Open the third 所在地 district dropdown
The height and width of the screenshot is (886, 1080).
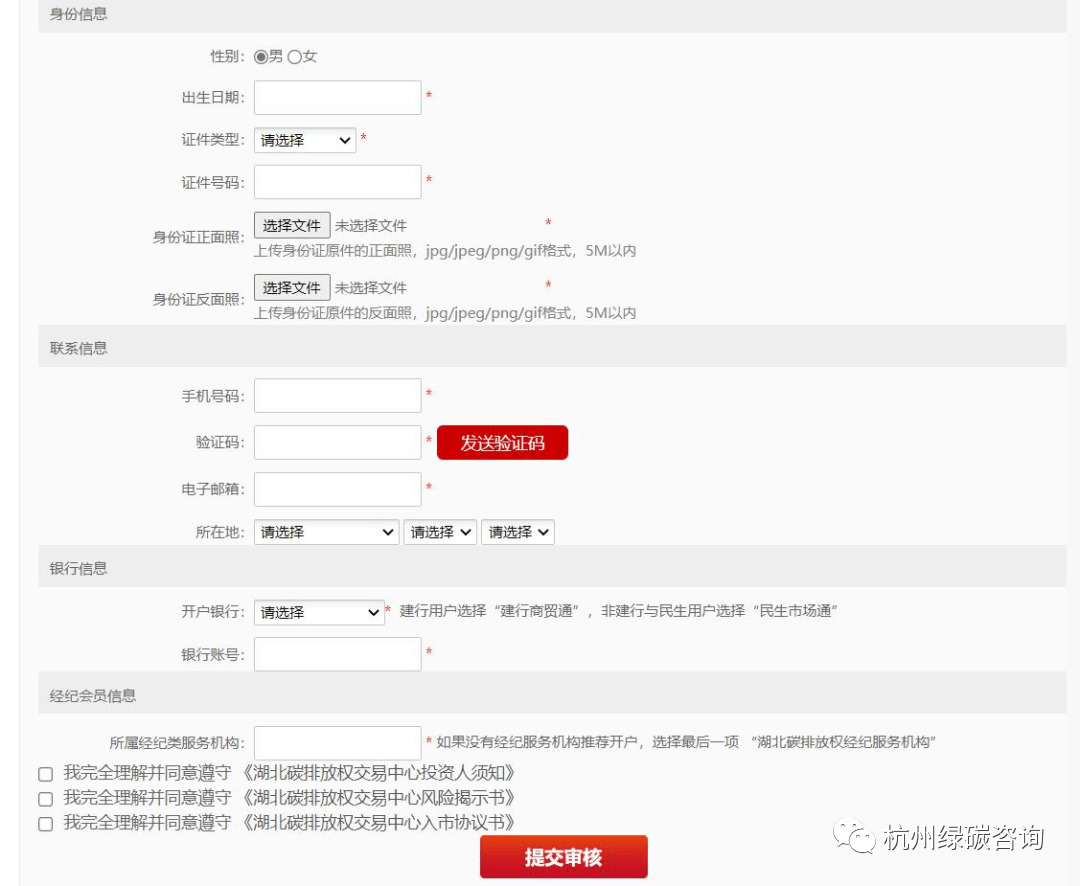518,532
